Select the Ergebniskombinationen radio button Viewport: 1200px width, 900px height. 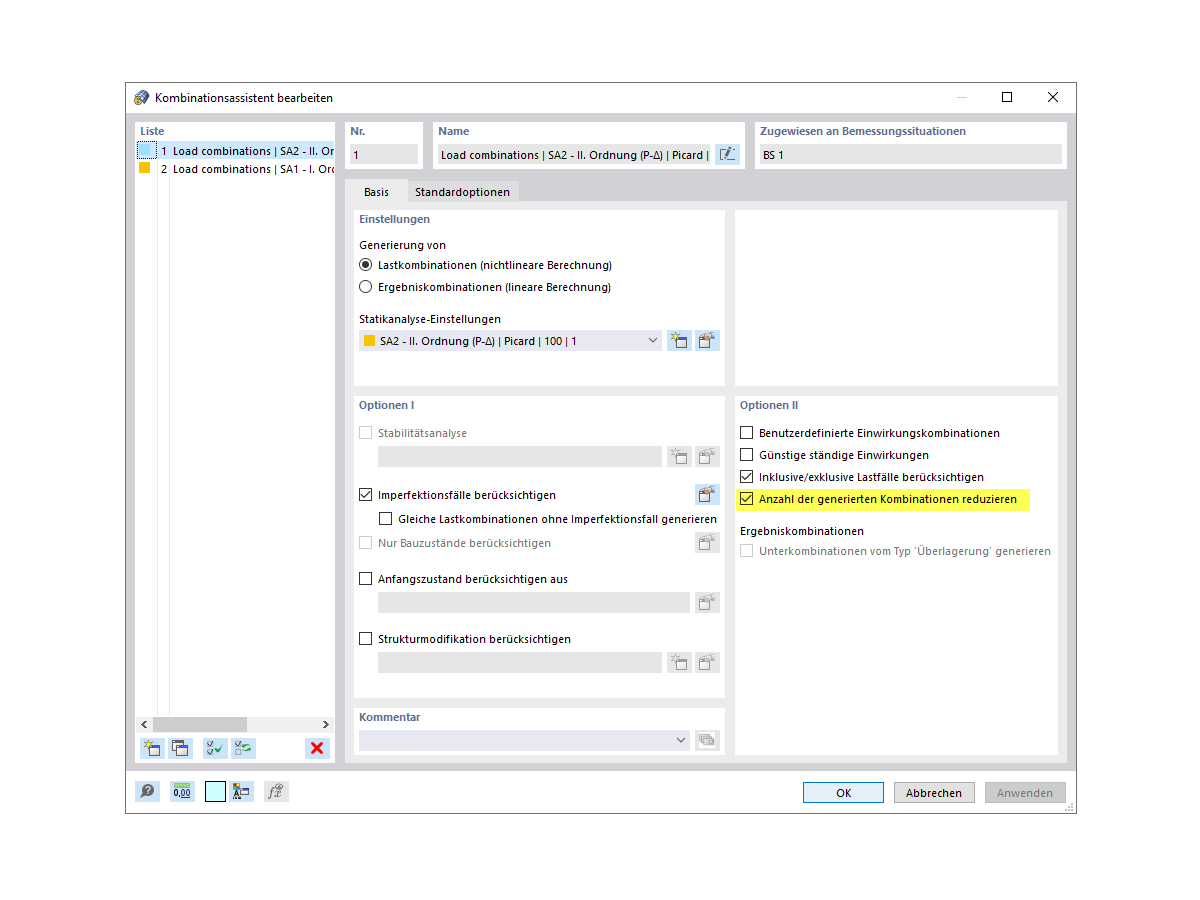point(366,286)
